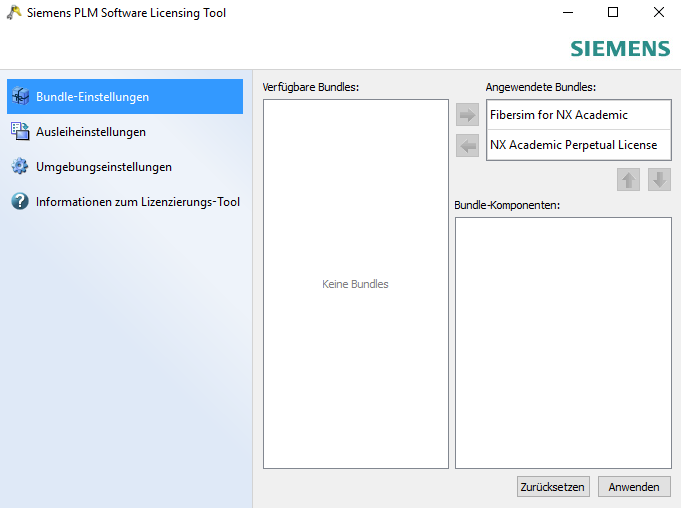Click the Ausleiheinstellungen sidebar icon
This screenshot has width=681, height=508.
[19, 131]
